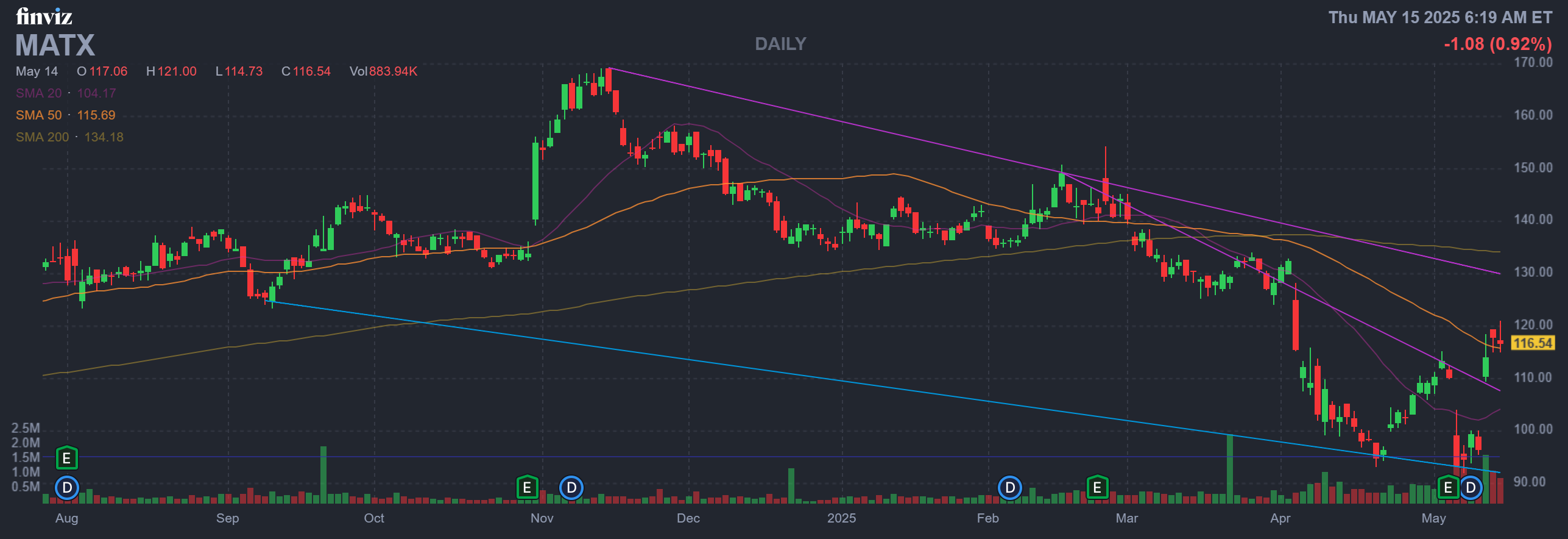Click the Apr month label
This screenshot has width=1568, height=539.
pyautogui.click(x=1280, y=518)
